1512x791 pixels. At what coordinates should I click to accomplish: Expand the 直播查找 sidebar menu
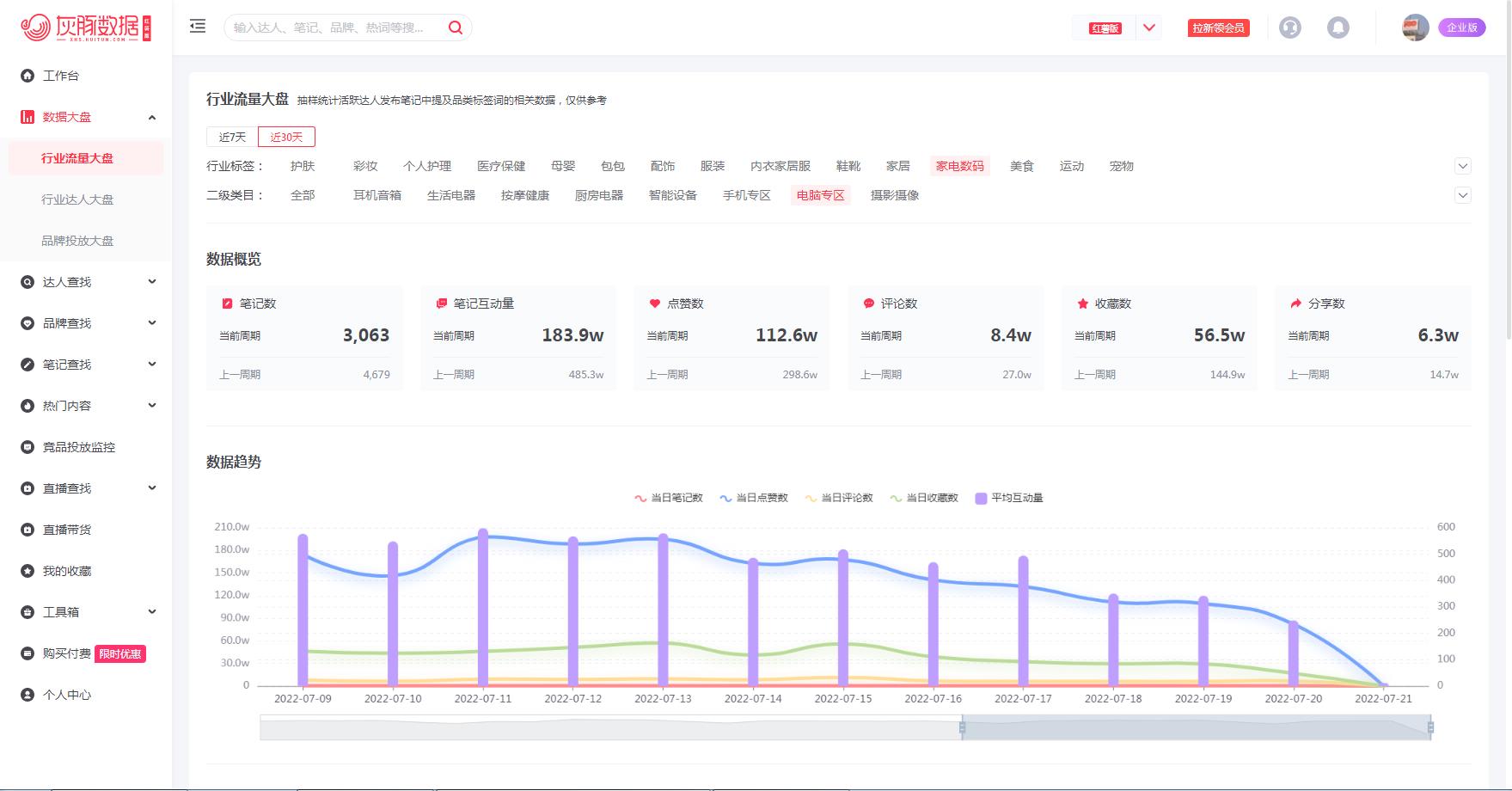click(152, 488)
